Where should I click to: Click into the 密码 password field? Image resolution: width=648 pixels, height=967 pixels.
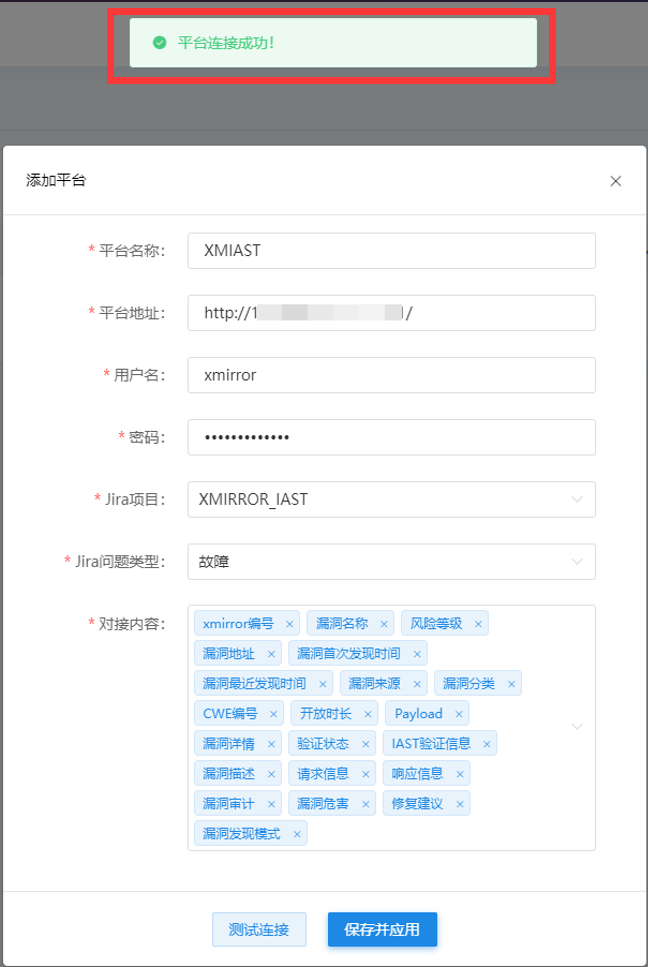click(391, 437)
